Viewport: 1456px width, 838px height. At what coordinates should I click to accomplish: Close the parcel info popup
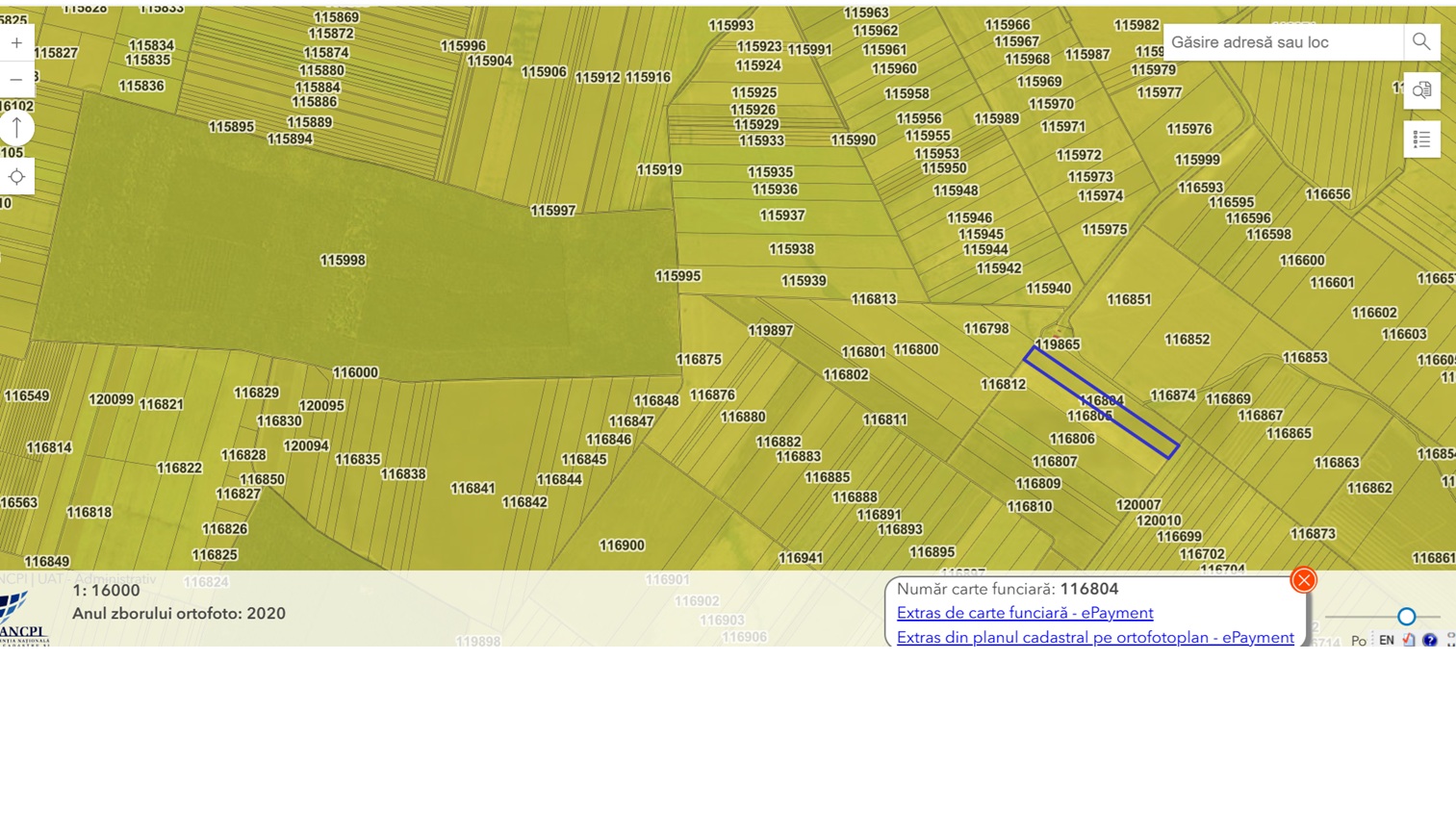point(1303,579)
